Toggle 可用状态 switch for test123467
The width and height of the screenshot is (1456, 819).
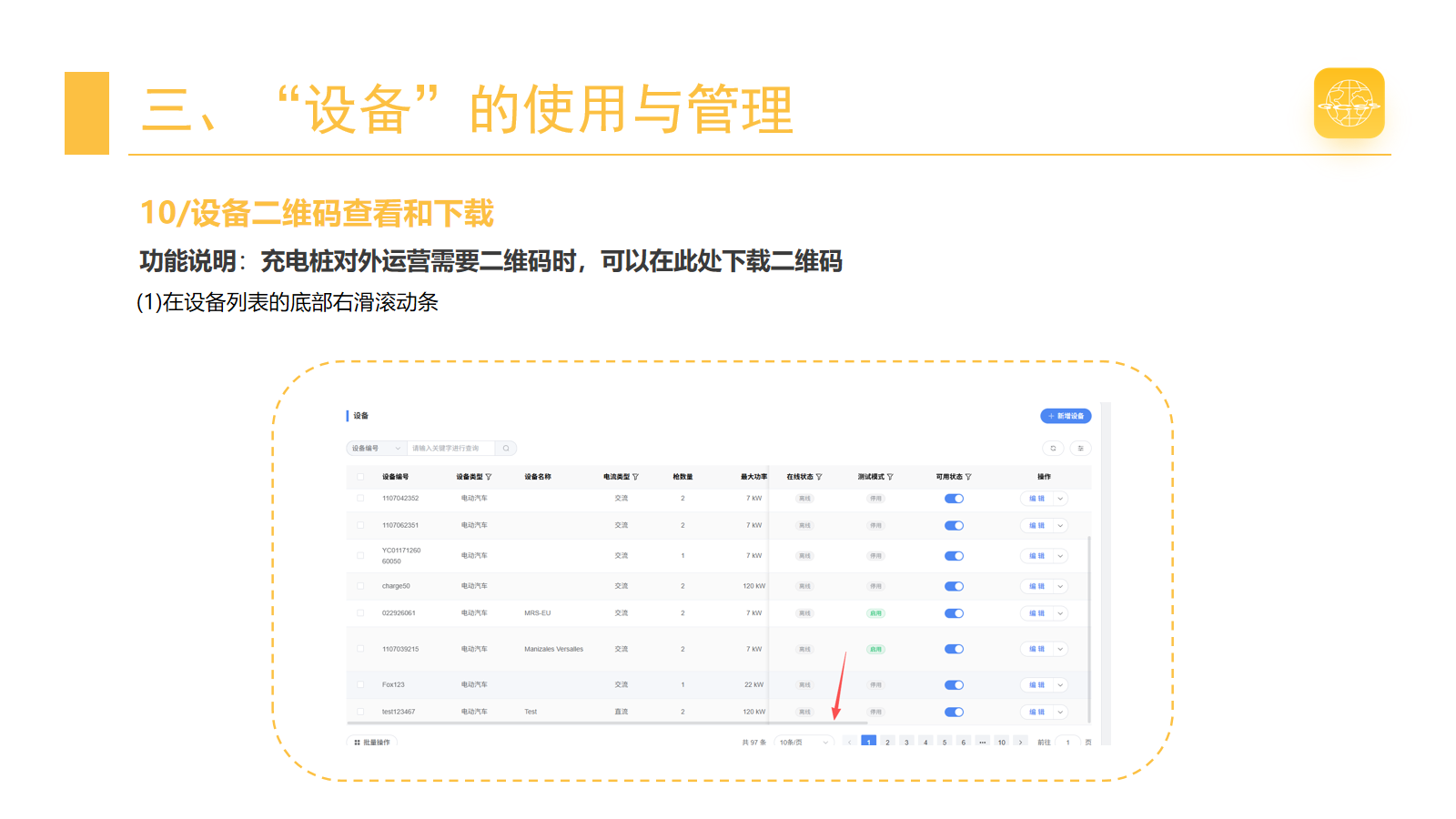coord(954,712)
